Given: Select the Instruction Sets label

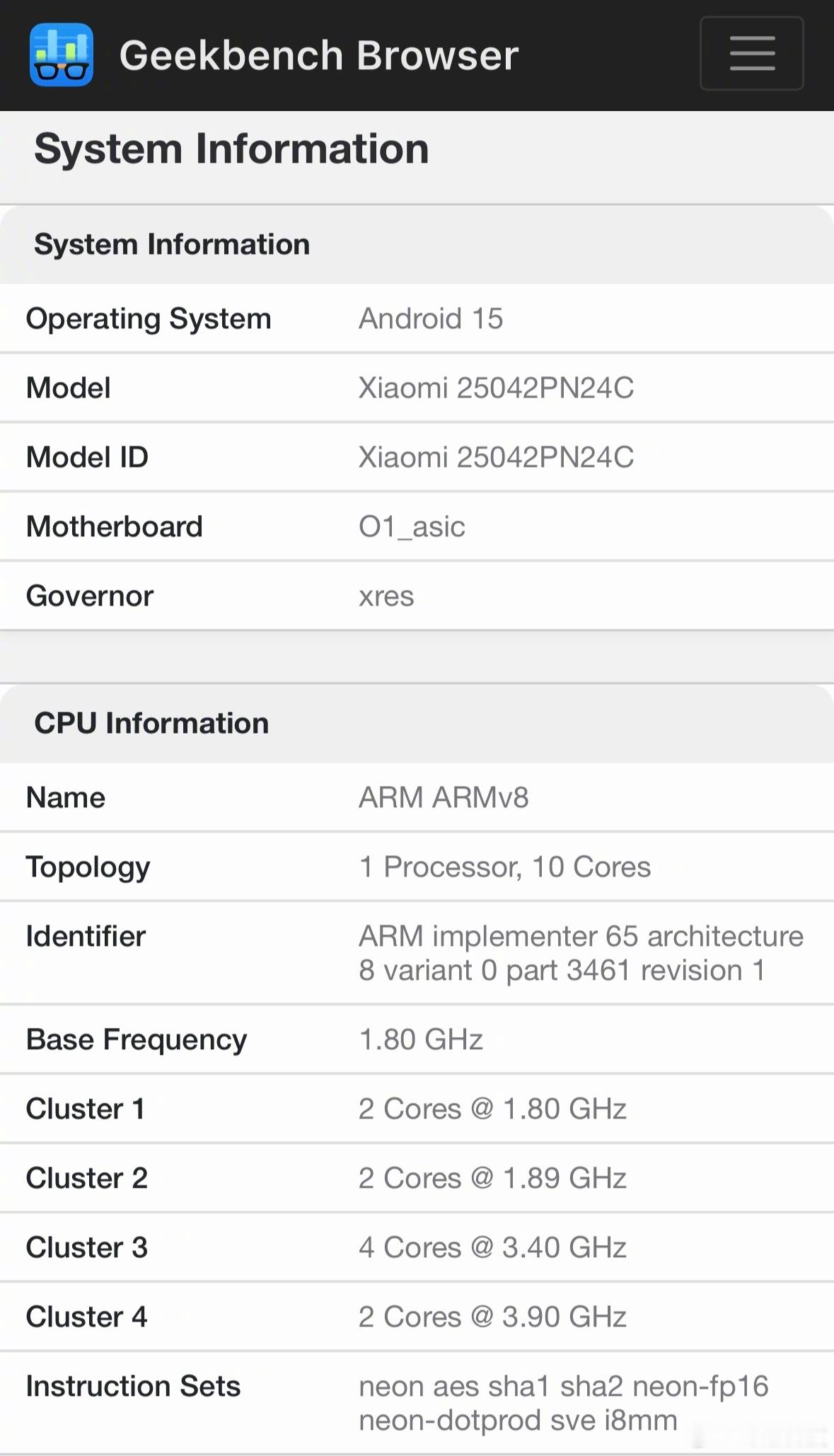Looking at the screenshot, I should click(133, 1386).
